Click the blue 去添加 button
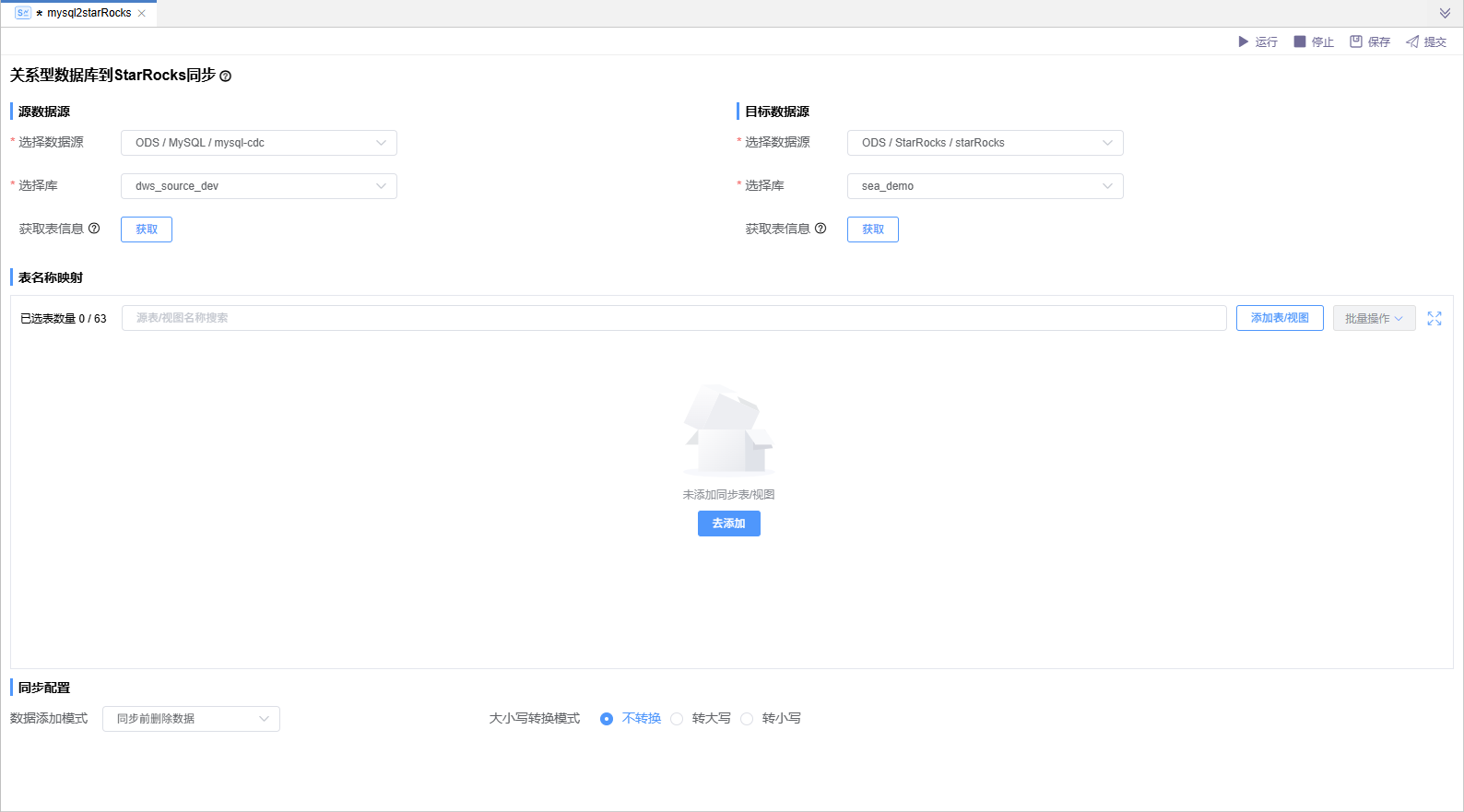The height and width of the screenshot is (812, 1464). tap(728, 524)
